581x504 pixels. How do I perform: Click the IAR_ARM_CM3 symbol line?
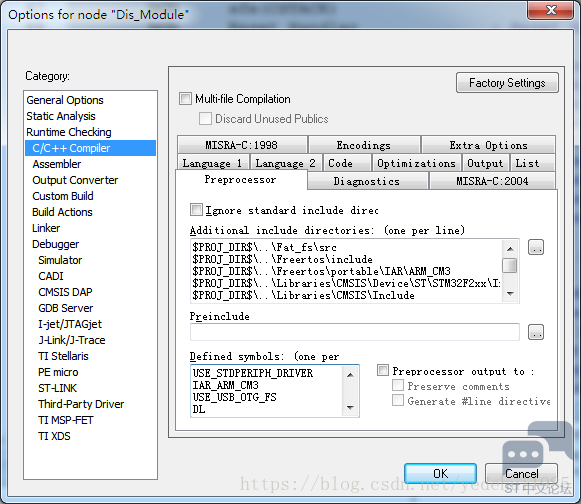[x=225, y=385]
